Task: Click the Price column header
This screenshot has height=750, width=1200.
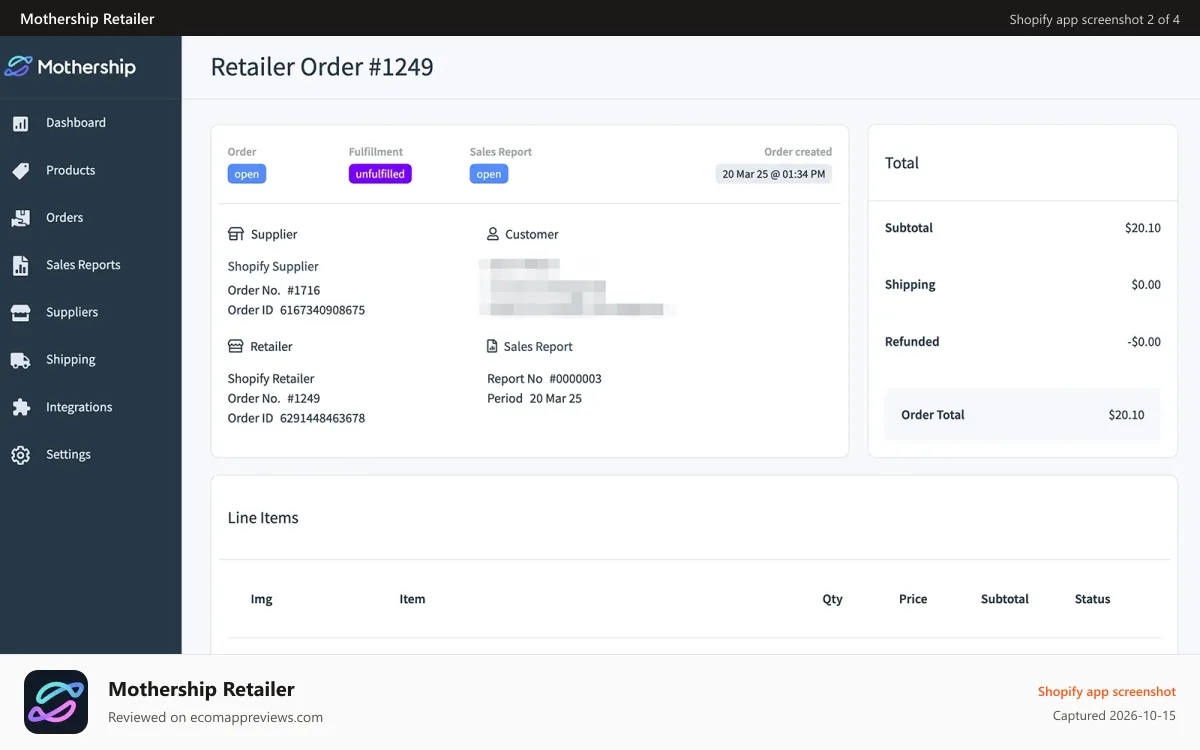Action: tap(913, 599)
